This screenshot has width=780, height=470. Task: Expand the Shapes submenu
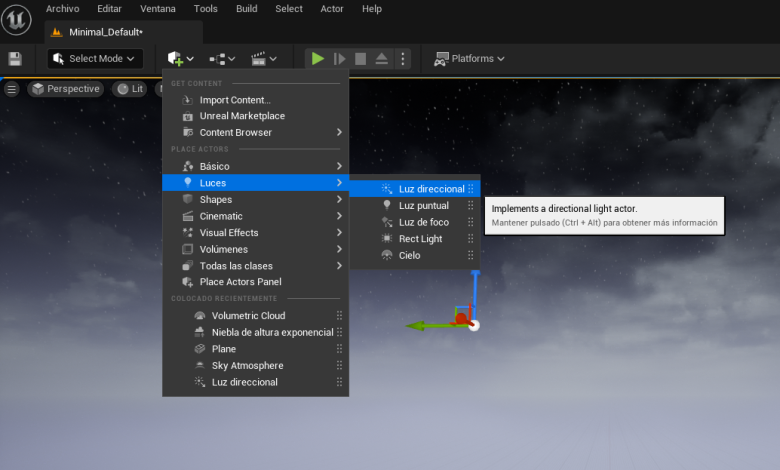(256, 199)
